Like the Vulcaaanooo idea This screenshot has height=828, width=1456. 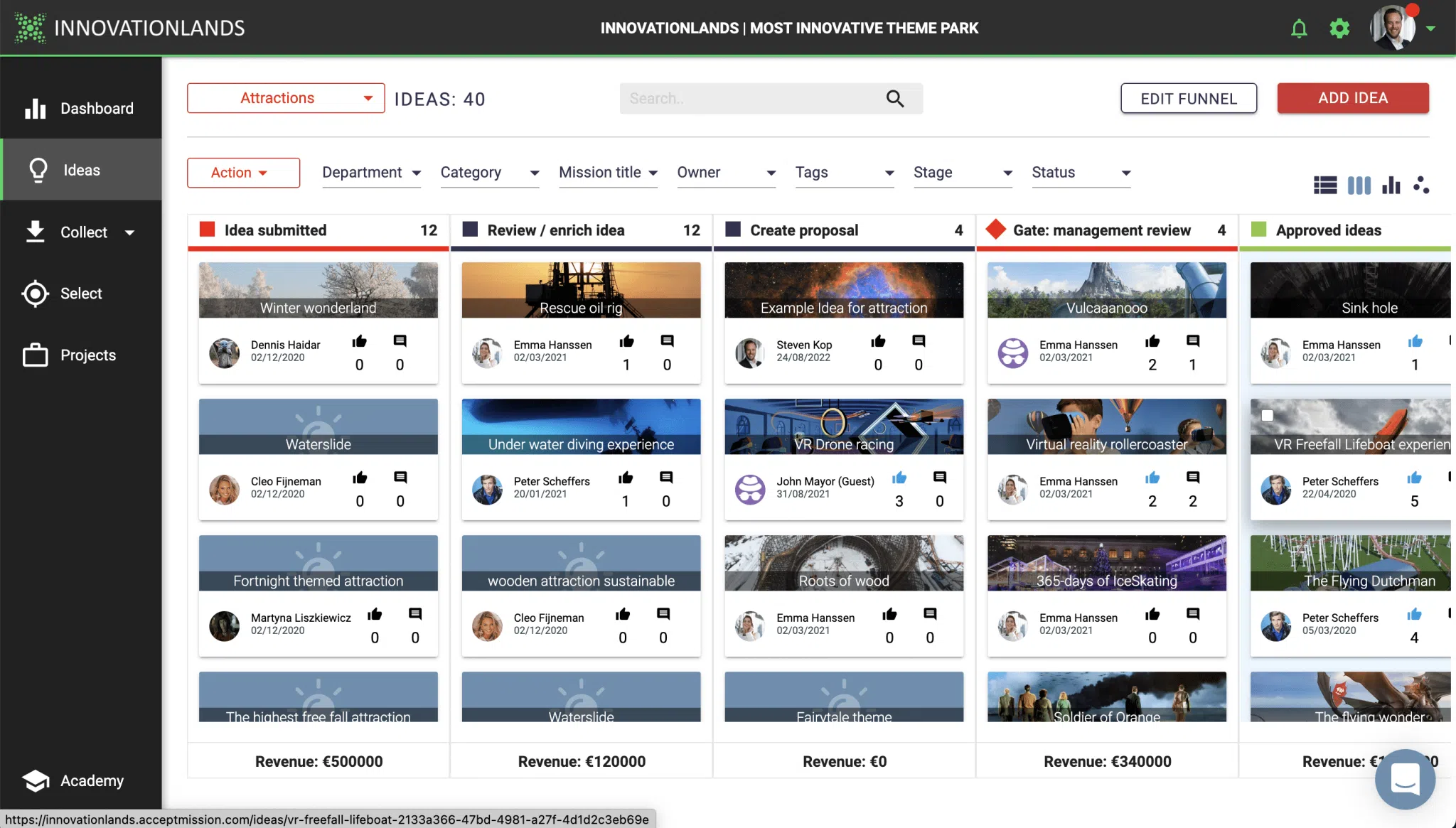click(x=1152, y=341)
